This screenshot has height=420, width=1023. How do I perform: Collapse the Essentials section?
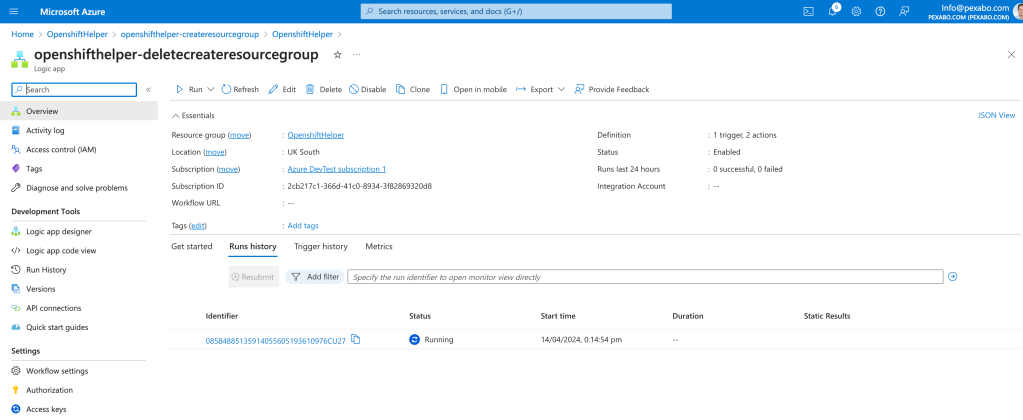point(193,115)
